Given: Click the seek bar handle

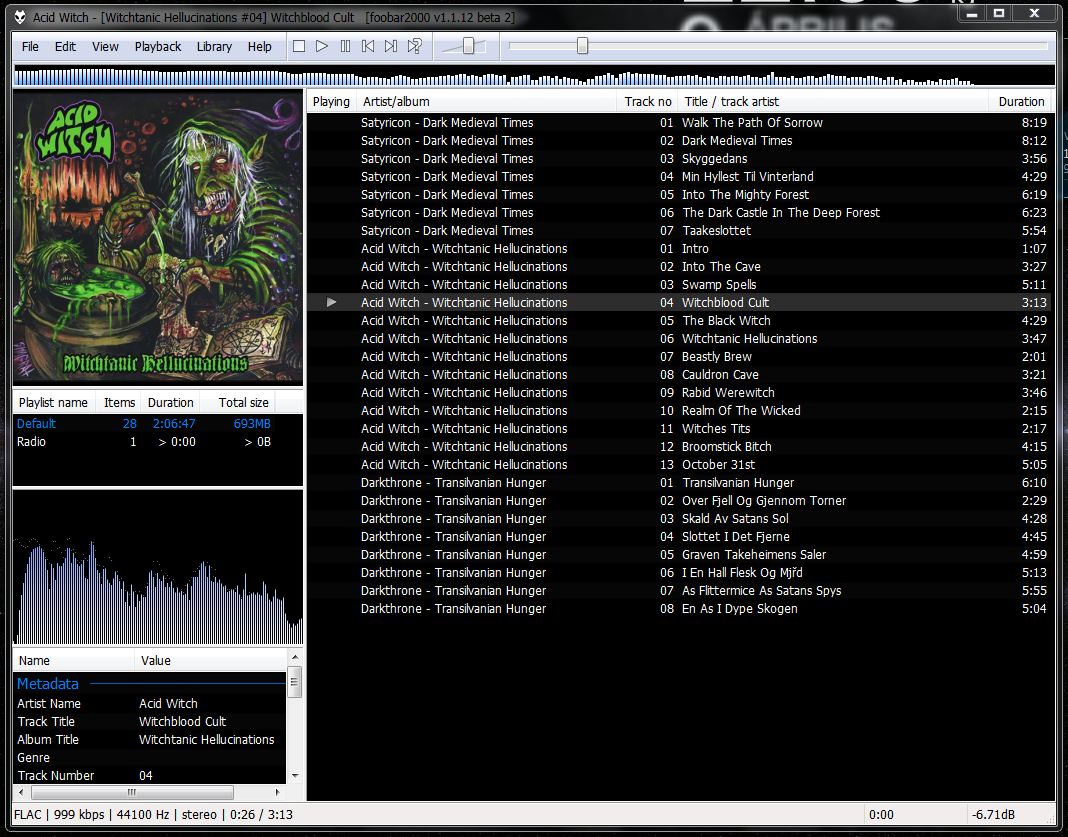Looking at the screenshot, I should coord(582,46).
